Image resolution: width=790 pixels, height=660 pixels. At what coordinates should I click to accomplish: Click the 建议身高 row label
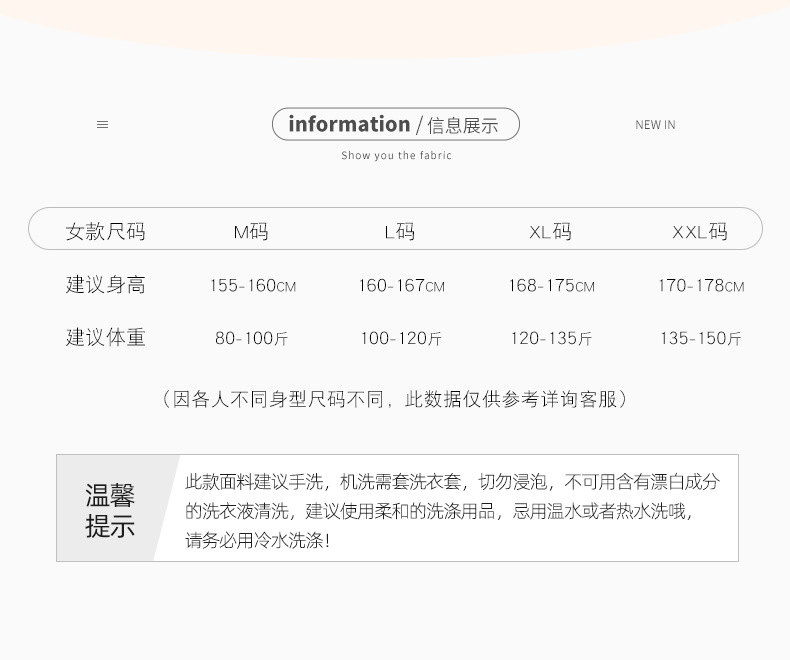coord(106,285)
